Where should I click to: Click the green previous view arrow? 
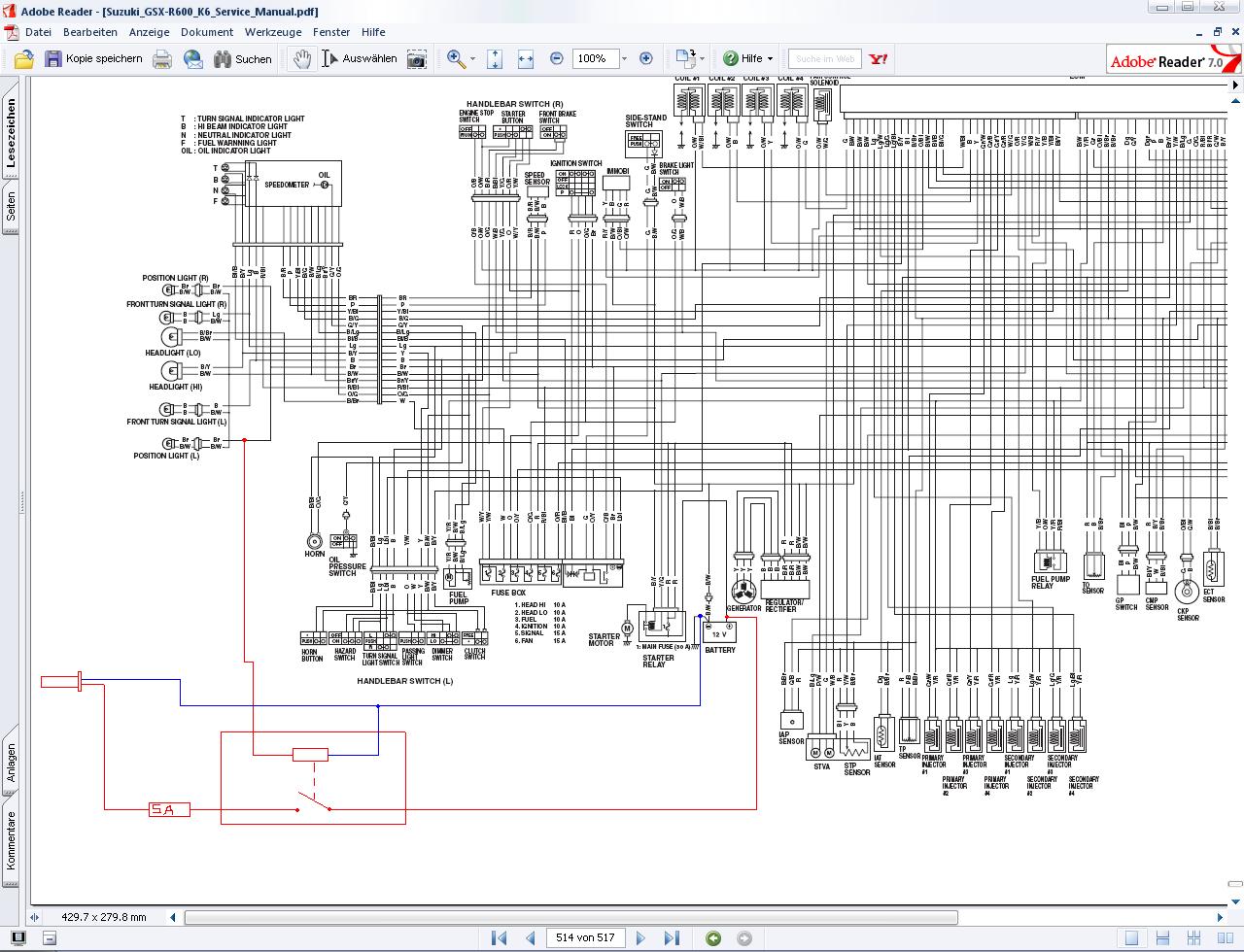(x=713, y=938)
